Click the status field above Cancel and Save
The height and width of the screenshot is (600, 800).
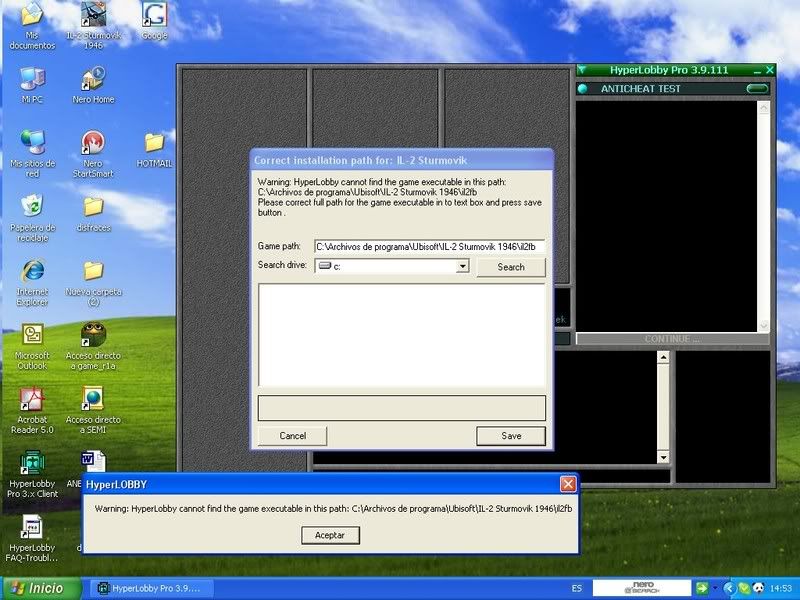pos(402,408)
